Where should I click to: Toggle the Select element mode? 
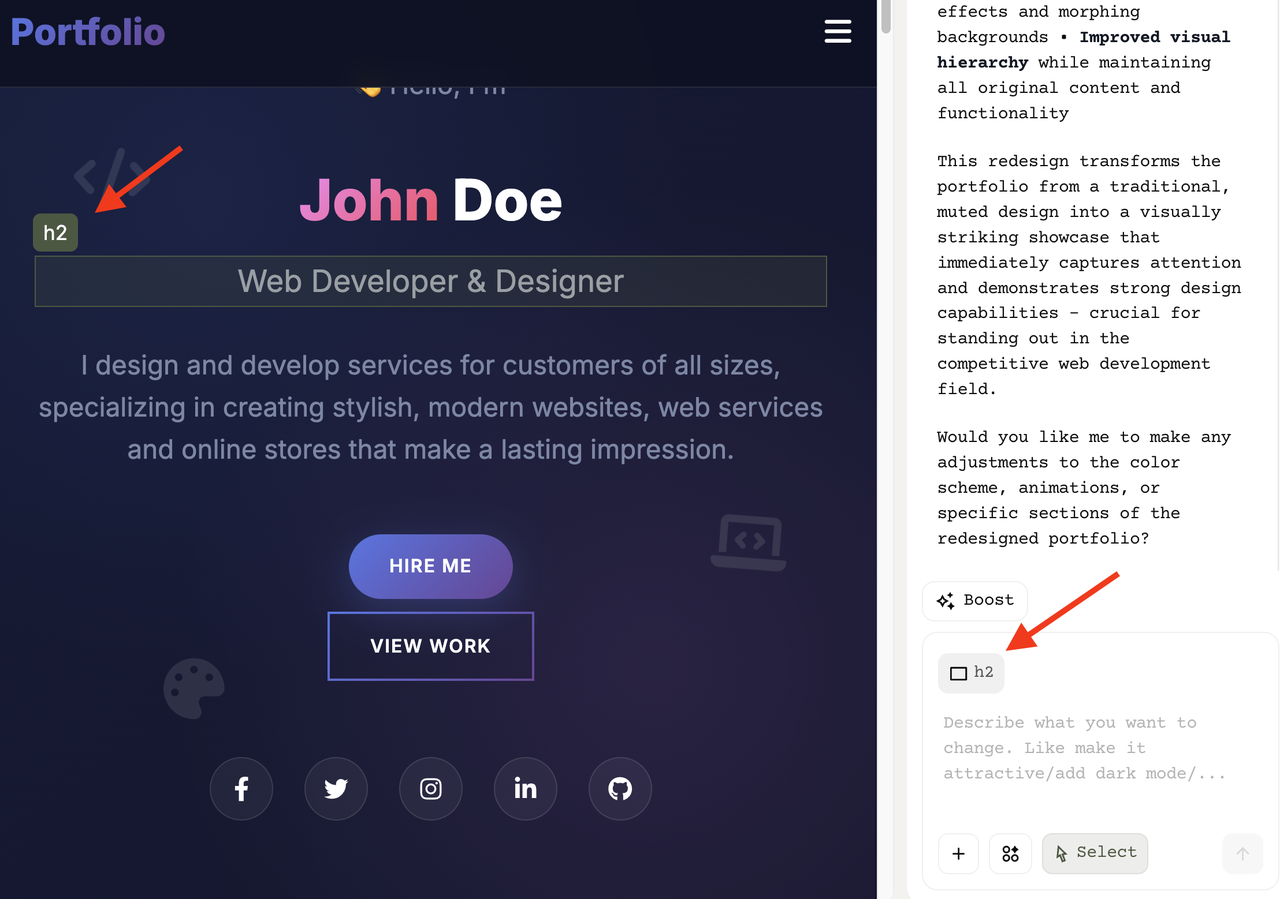click(1095, 853)
